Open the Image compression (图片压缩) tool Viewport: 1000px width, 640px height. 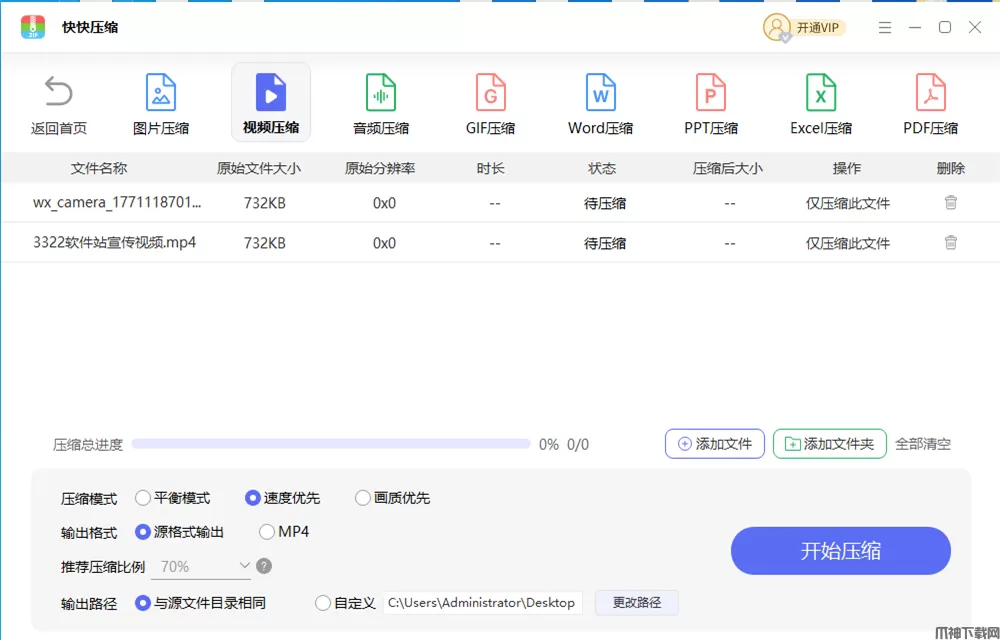coord(161,104)
